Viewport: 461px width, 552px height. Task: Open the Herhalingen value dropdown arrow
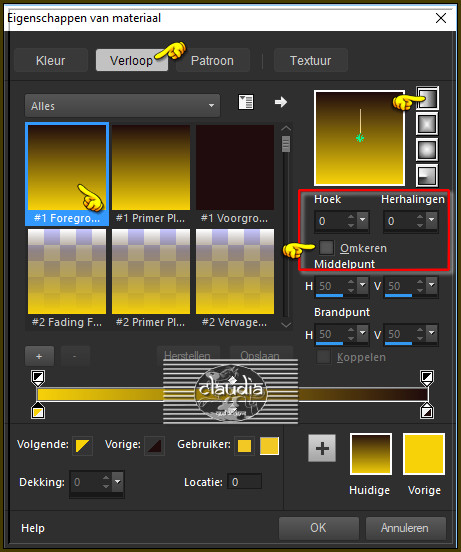(431, 221)
